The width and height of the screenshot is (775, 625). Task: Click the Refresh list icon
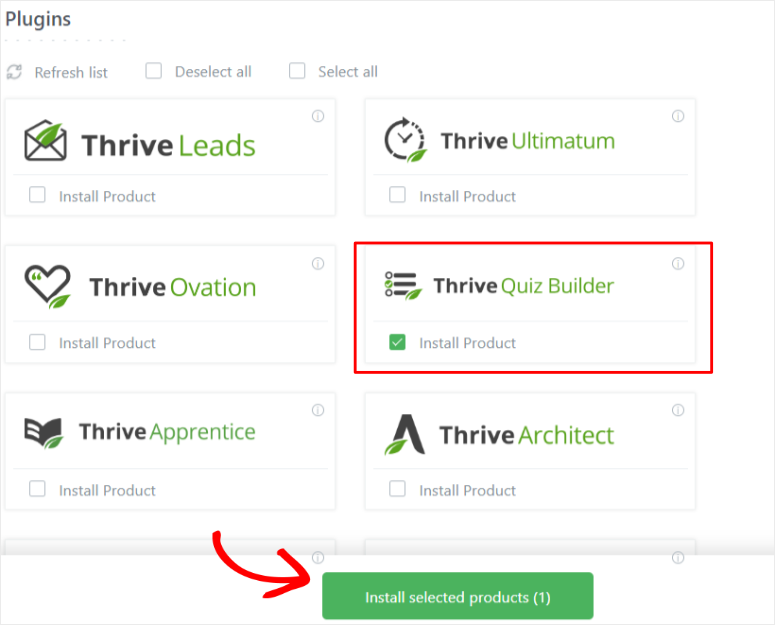[x=14, y=72]
